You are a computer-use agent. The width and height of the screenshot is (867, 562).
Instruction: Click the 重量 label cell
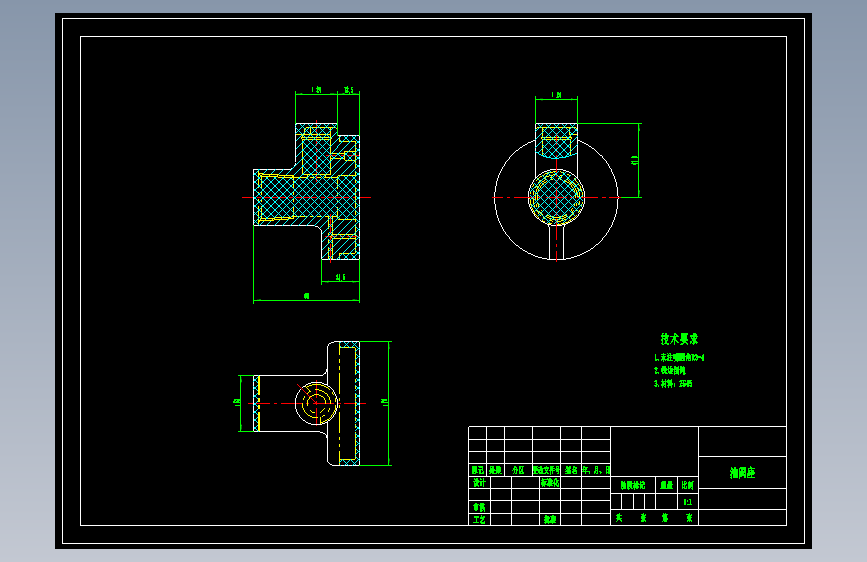[x=666, y=485]
